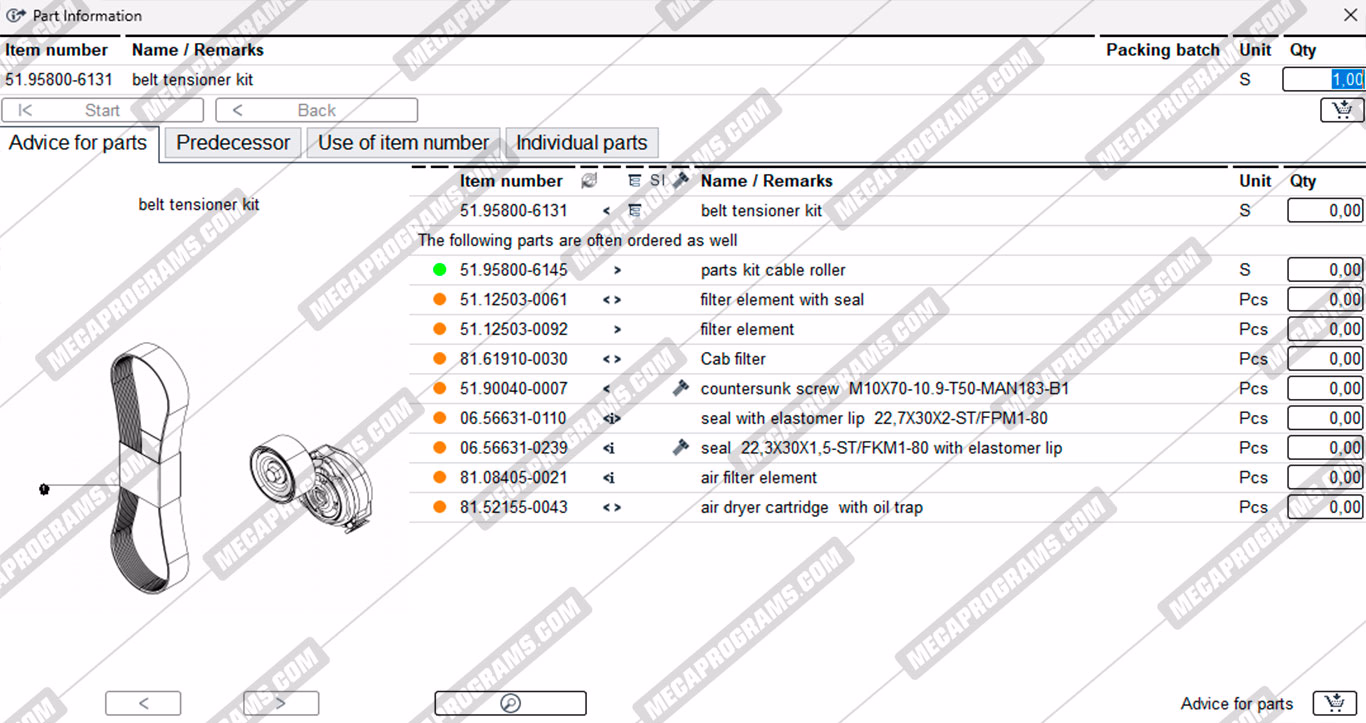Click the Advice for parts cart button
This screenshot has height=723, width=1366.
click(x=1333, y=703)
